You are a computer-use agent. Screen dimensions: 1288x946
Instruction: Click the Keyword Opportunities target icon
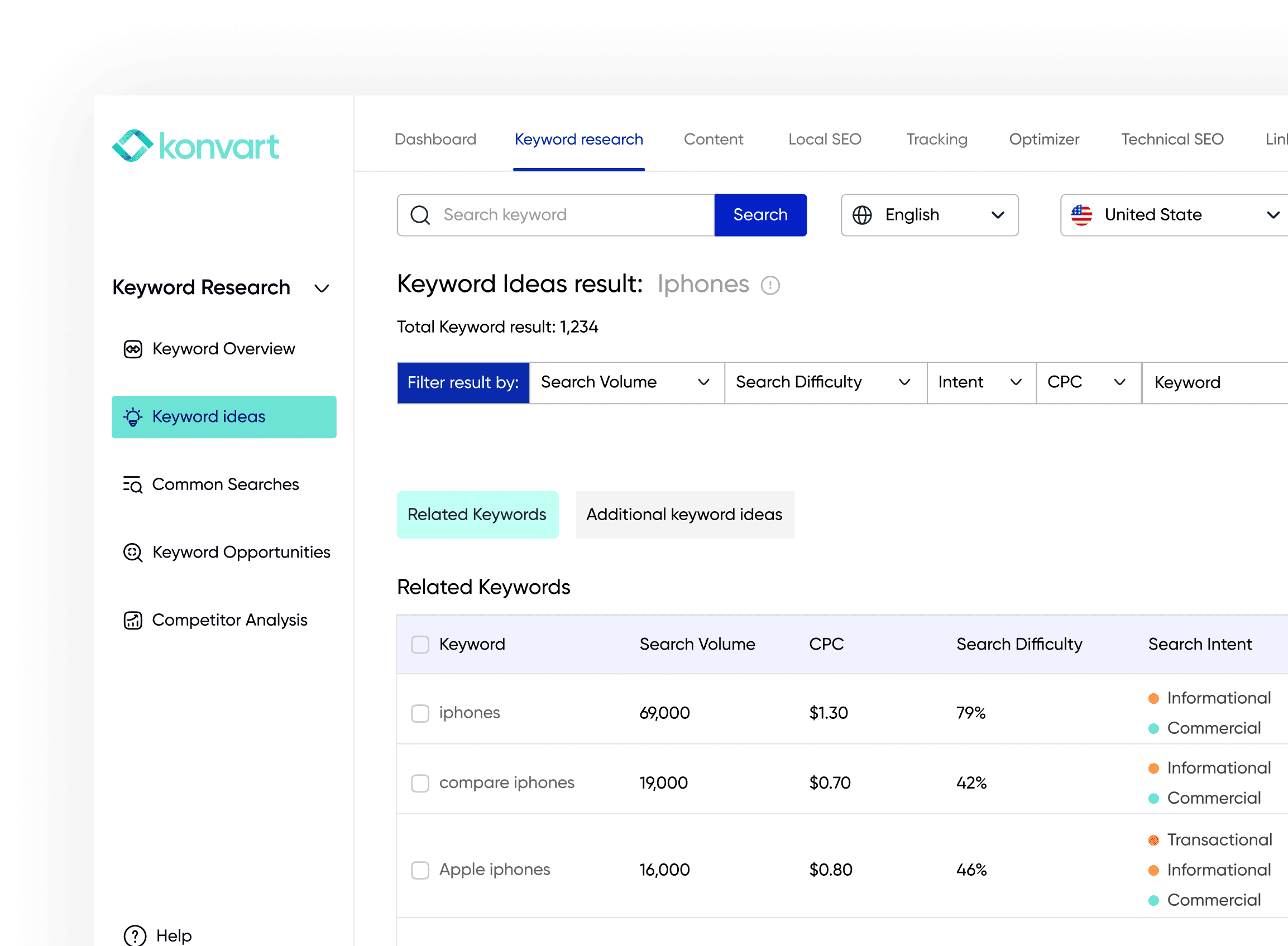[x=132, y=553]
